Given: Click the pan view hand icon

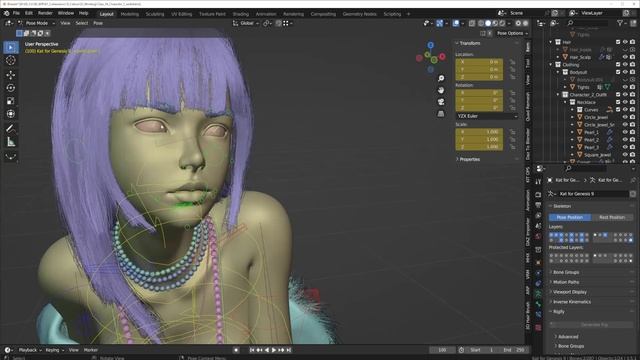Looking at the screenshot, I should pyautogui.click(x=441, y=90).
